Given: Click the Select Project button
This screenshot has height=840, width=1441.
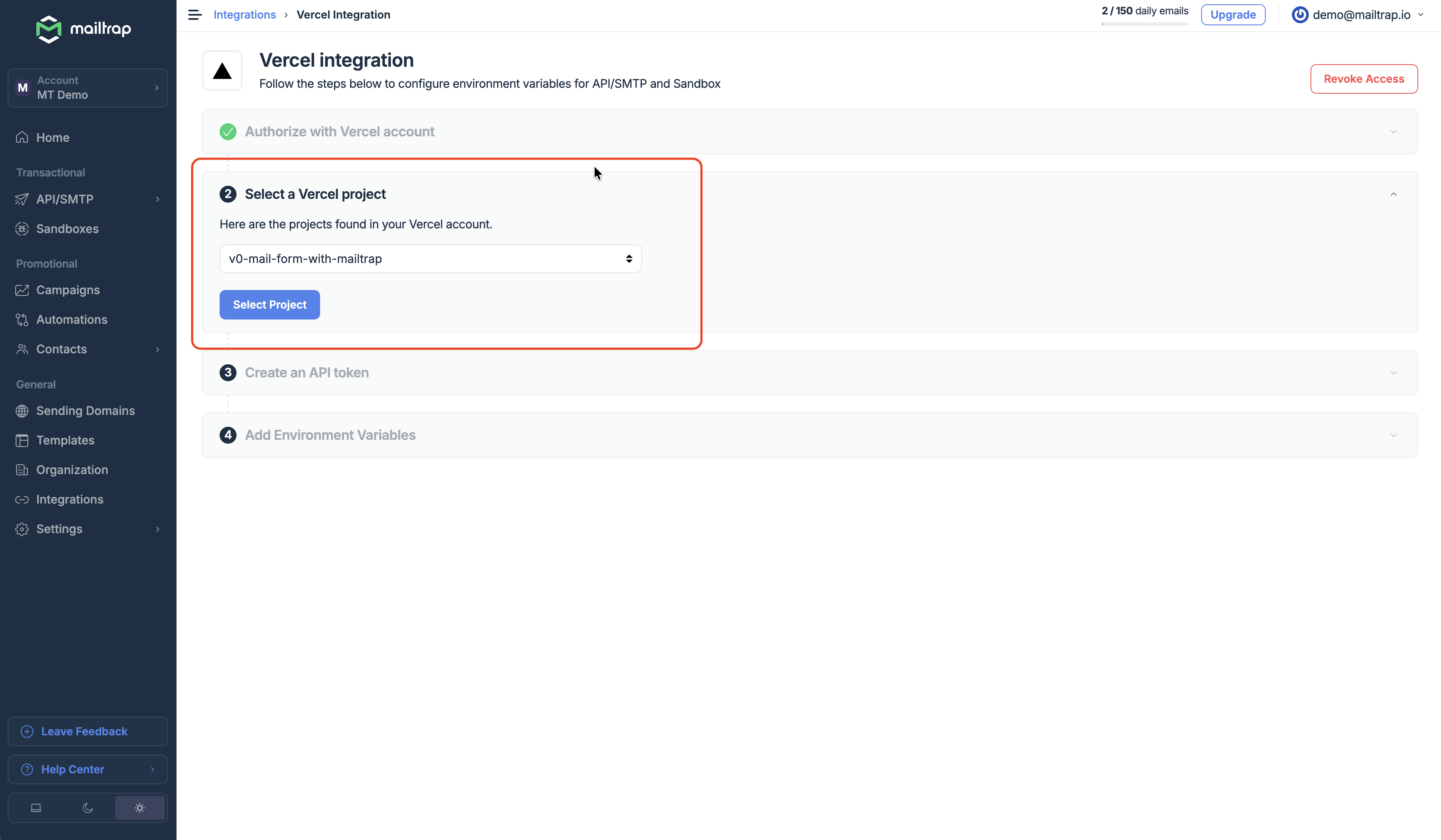Looking at the screenshot, I should [x=269, y=305].
